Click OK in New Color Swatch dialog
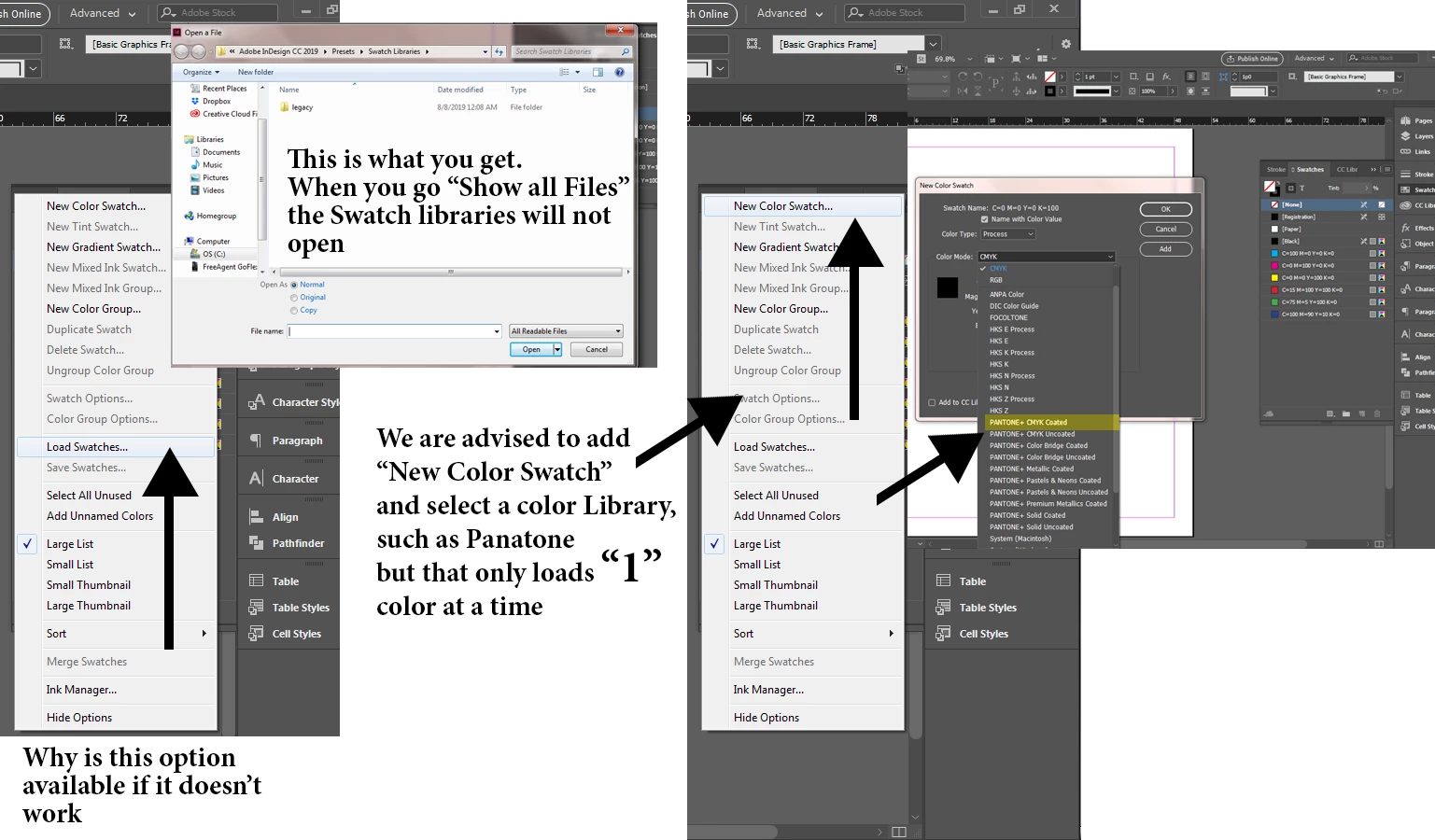Image resolution: width=1435 pixels, height=840 pixels. tap(1166, 209)
